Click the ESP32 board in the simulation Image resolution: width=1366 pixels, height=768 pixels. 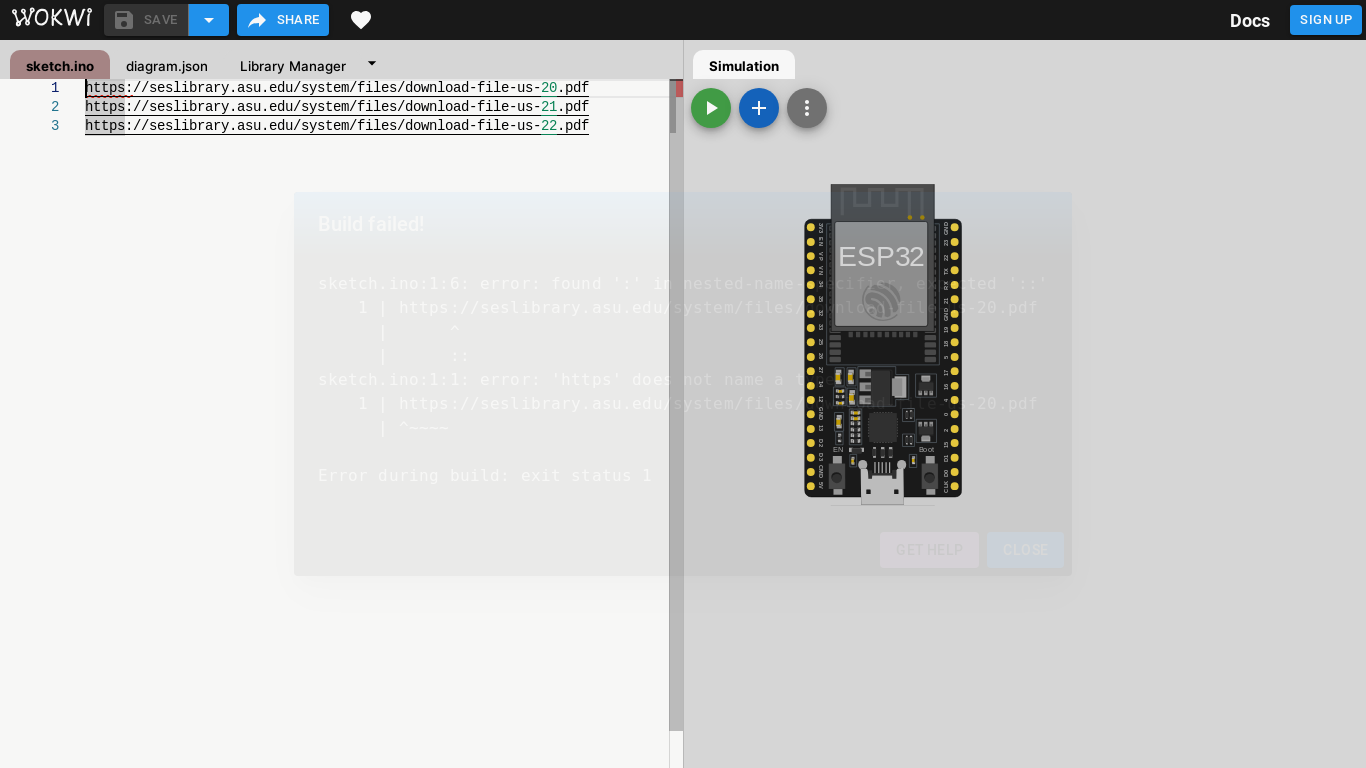tap(883, 344)
